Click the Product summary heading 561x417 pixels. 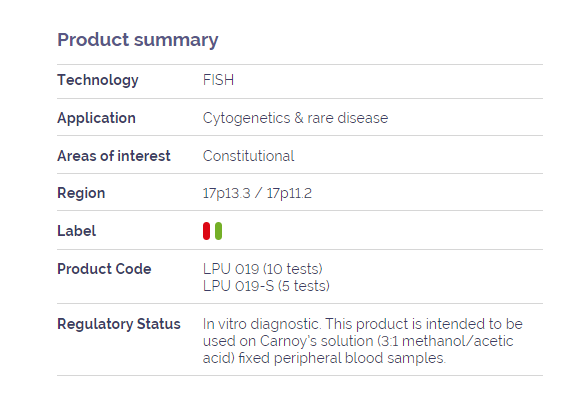pyautogui.click(x=138, y=40)
